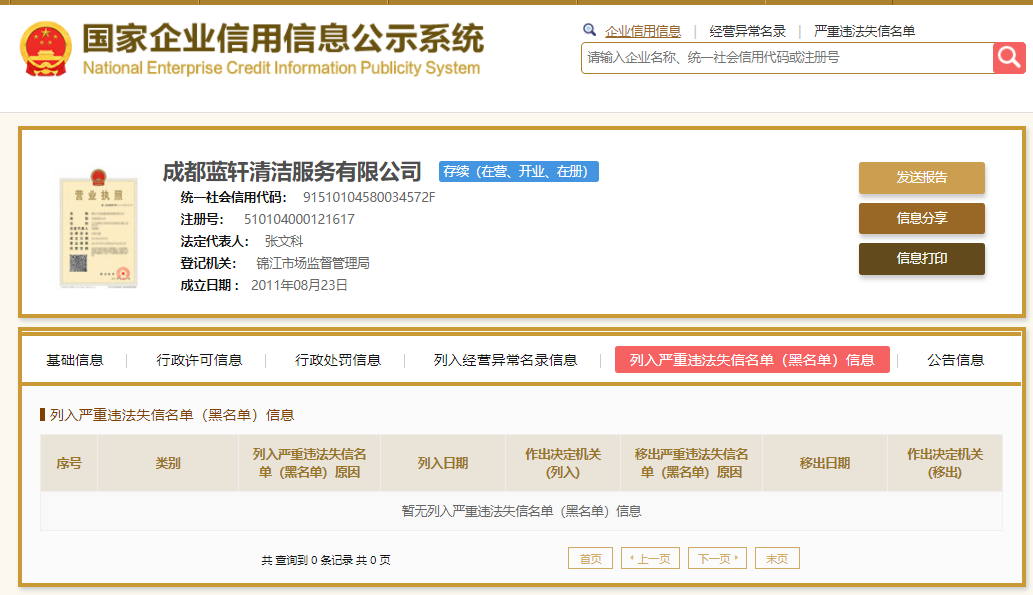Select the 经营异常名录 search category
The image size is (1033, 595).
[x=748, y=31]
